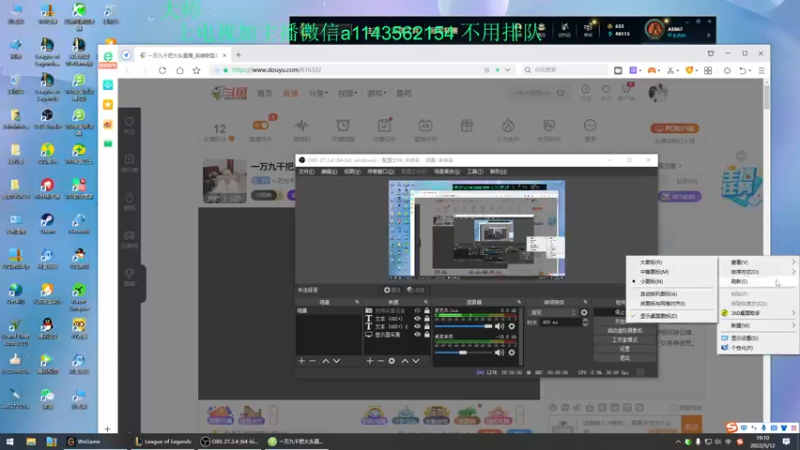Toggle visibility of text (GDI+) 2 source

417,327
